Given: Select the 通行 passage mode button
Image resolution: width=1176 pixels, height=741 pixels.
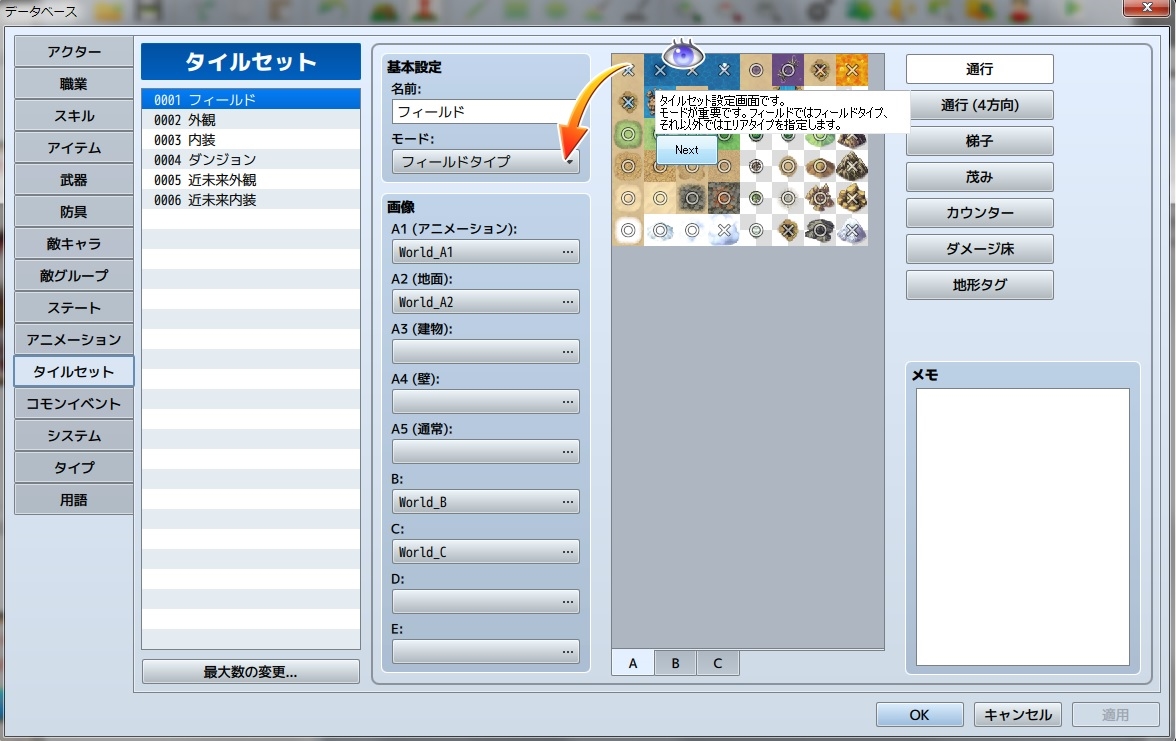Looking at the screenshot, I should (x=980, y=69).
